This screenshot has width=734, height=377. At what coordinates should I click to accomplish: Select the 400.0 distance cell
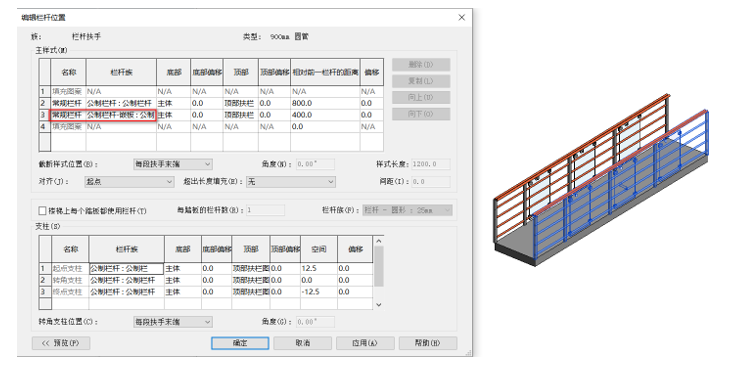325,115
